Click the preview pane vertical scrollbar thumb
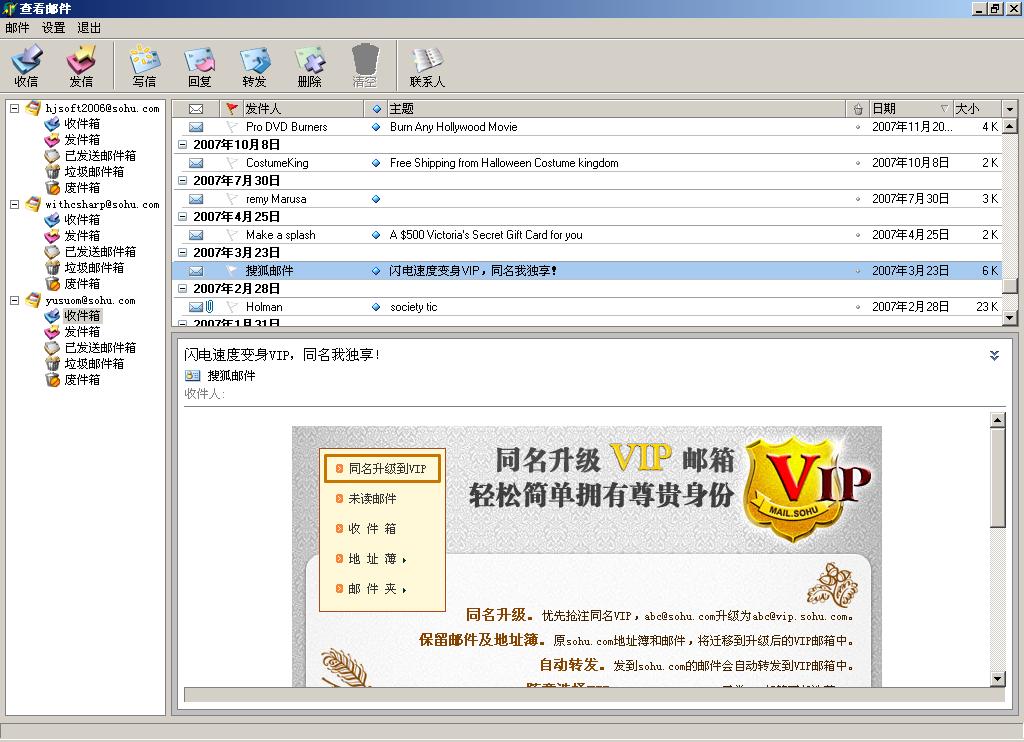1024x742 pixels. (x=997, y=477)
